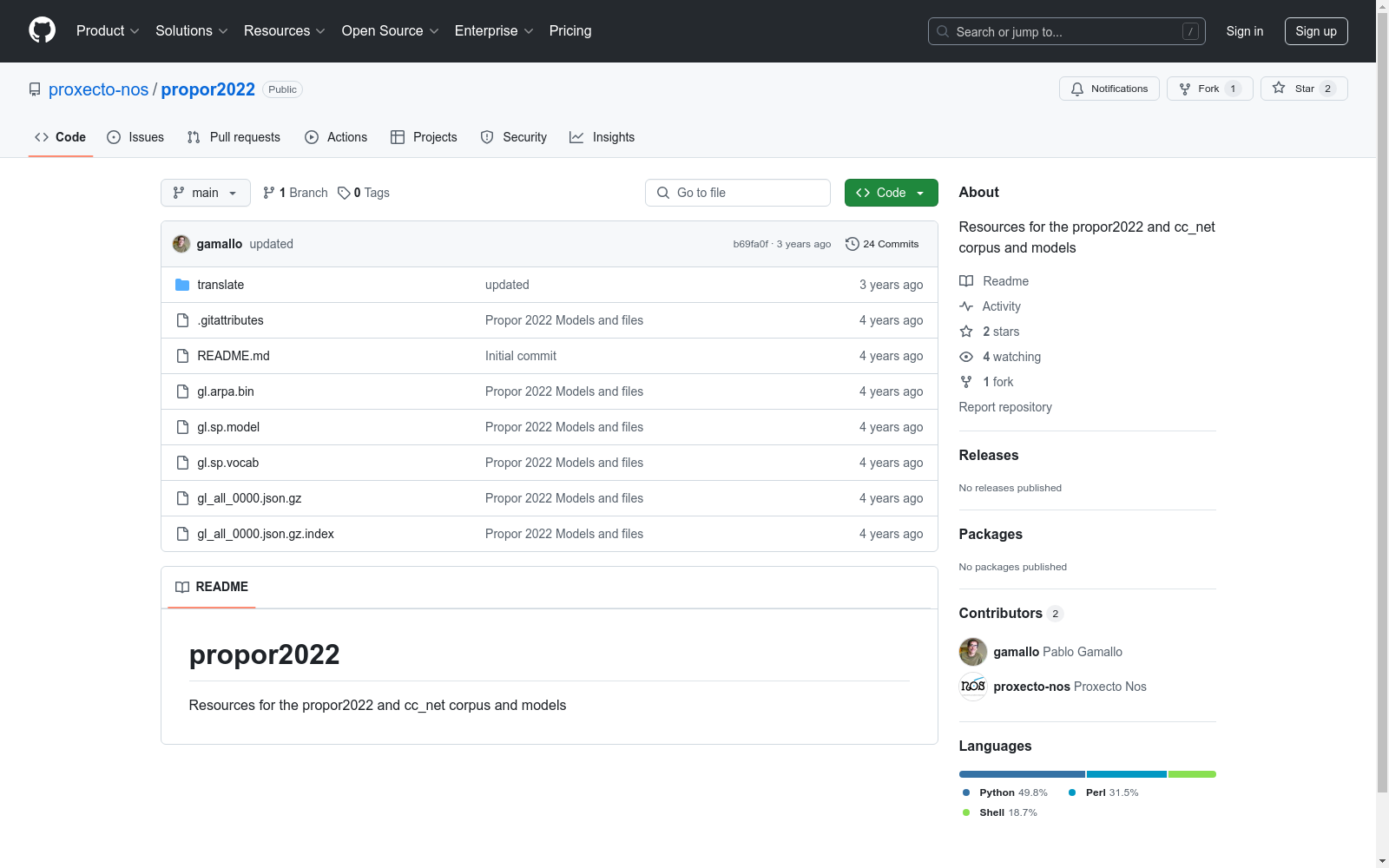
Task: Click the bell icon in Notifications button
Action: [1077, 89]
